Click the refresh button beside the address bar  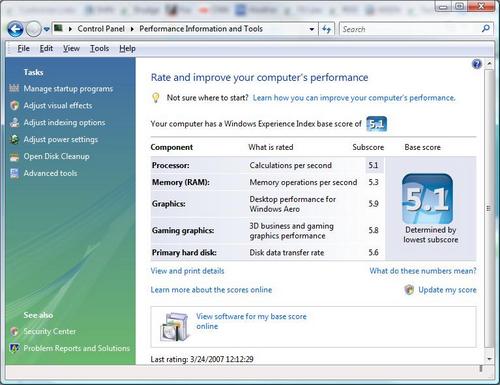(326, 29)
